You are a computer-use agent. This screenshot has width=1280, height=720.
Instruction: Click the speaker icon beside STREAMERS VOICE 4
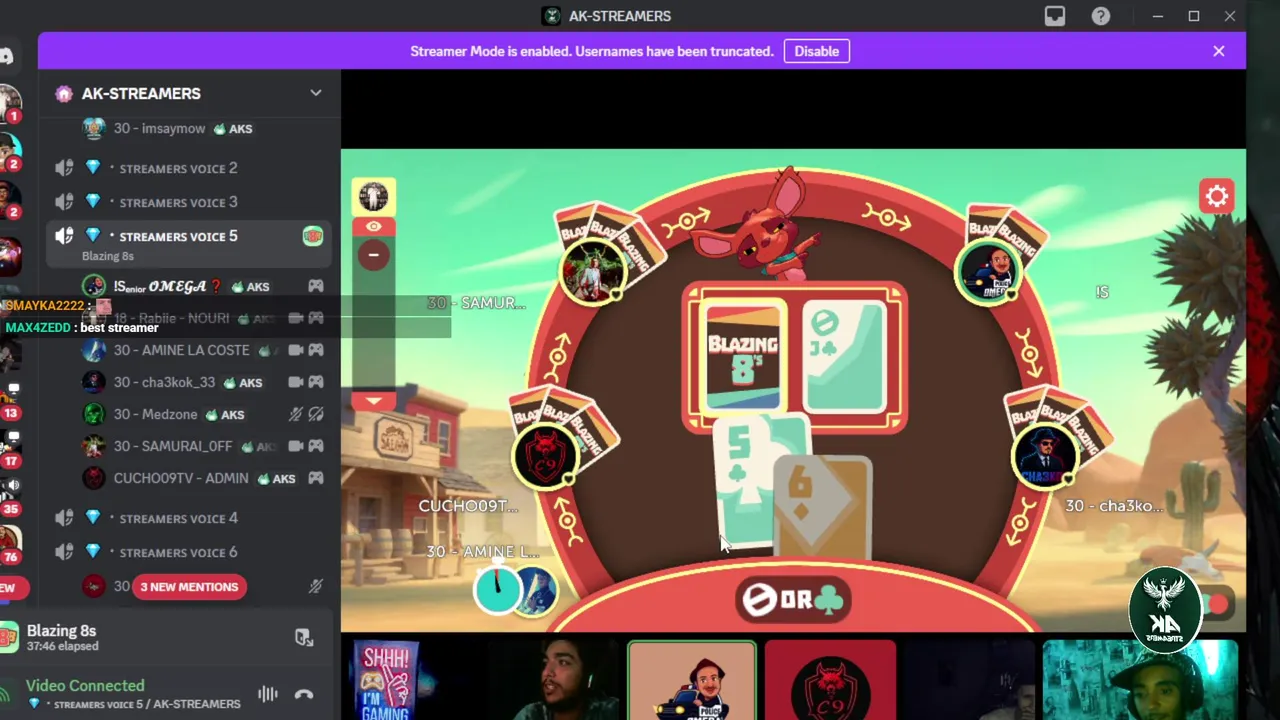click(64, 518)
